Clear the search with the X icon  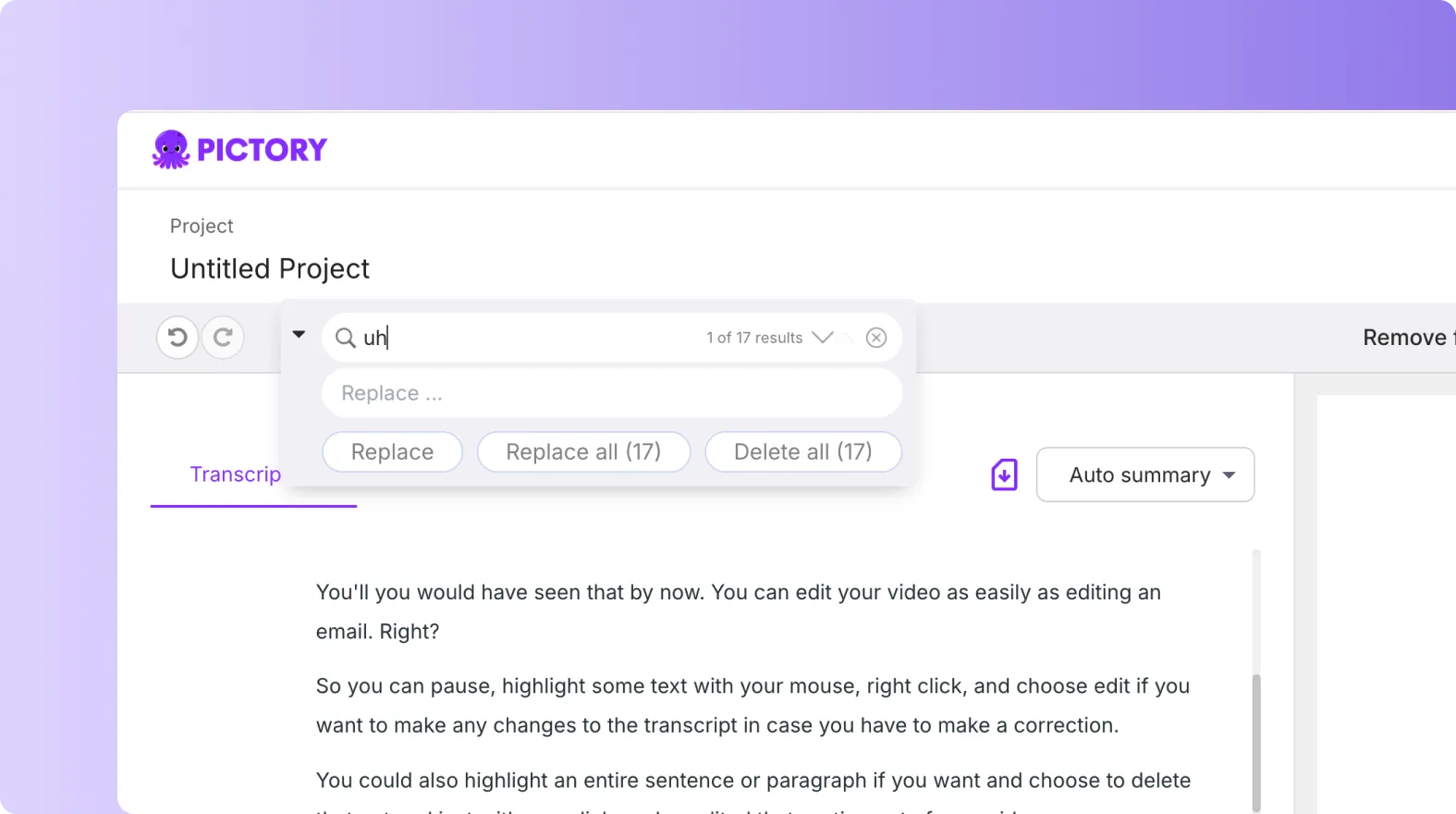(876, 338)
